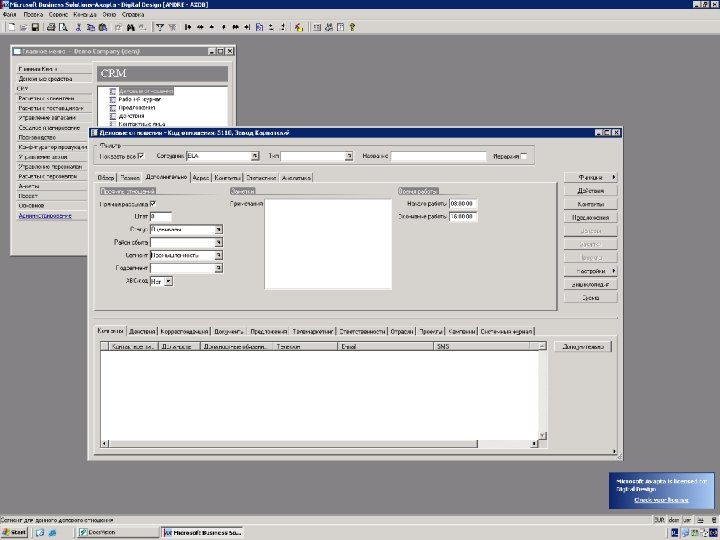Click the question mark Help toolbar icon
The height and width of the screenshot is (540, 720).
(x=352, y=28)
